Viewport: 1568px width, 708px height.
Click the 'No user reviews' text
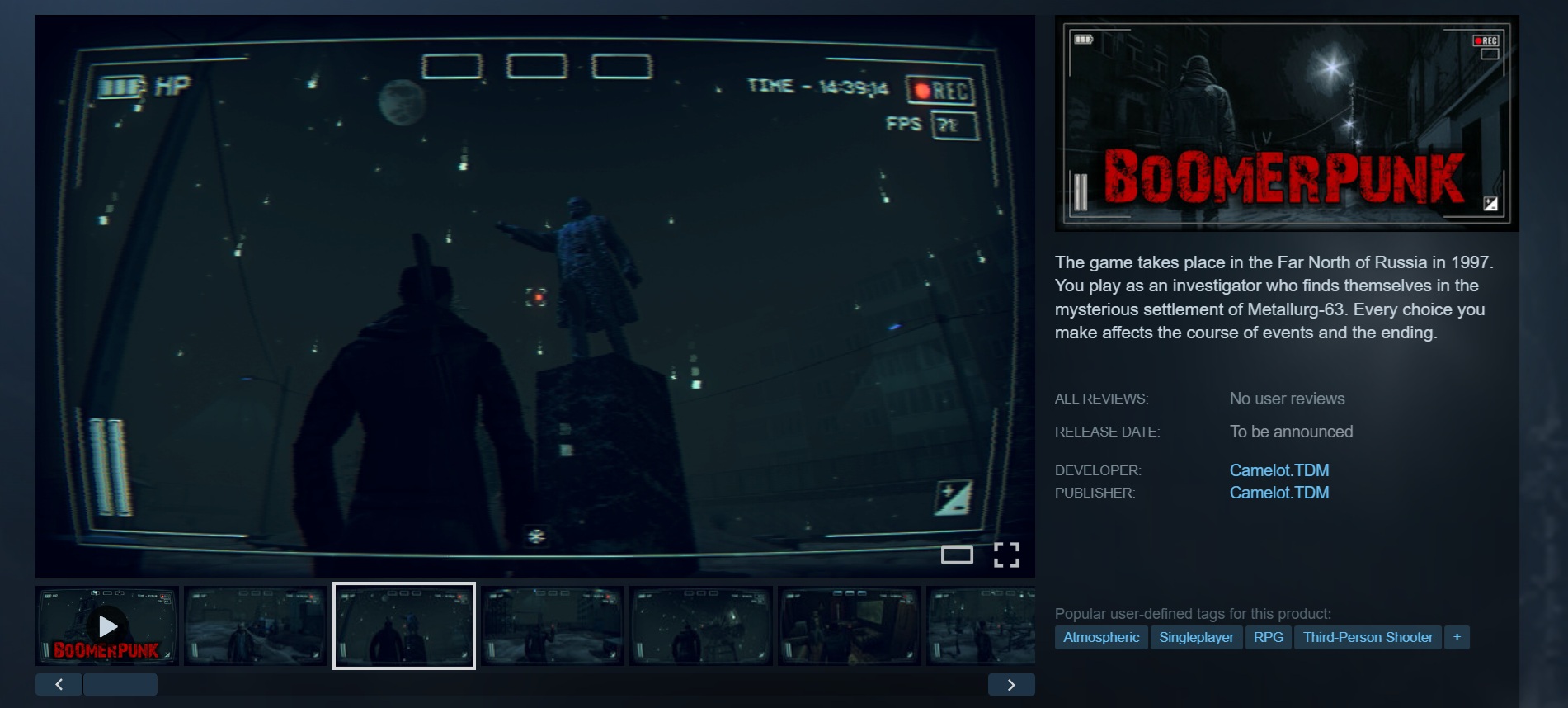[x=1288, y=399]
